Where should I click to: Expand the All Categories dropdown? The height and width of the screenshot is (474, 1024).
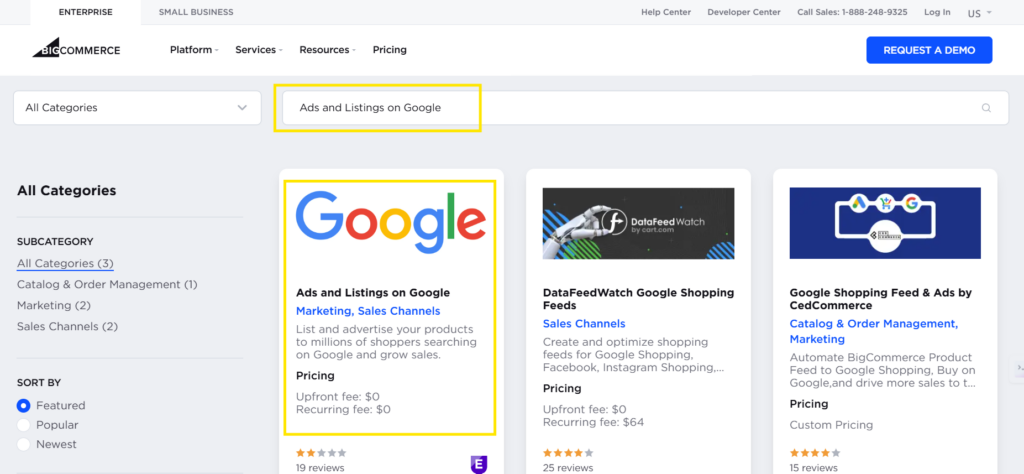point(137,108)
